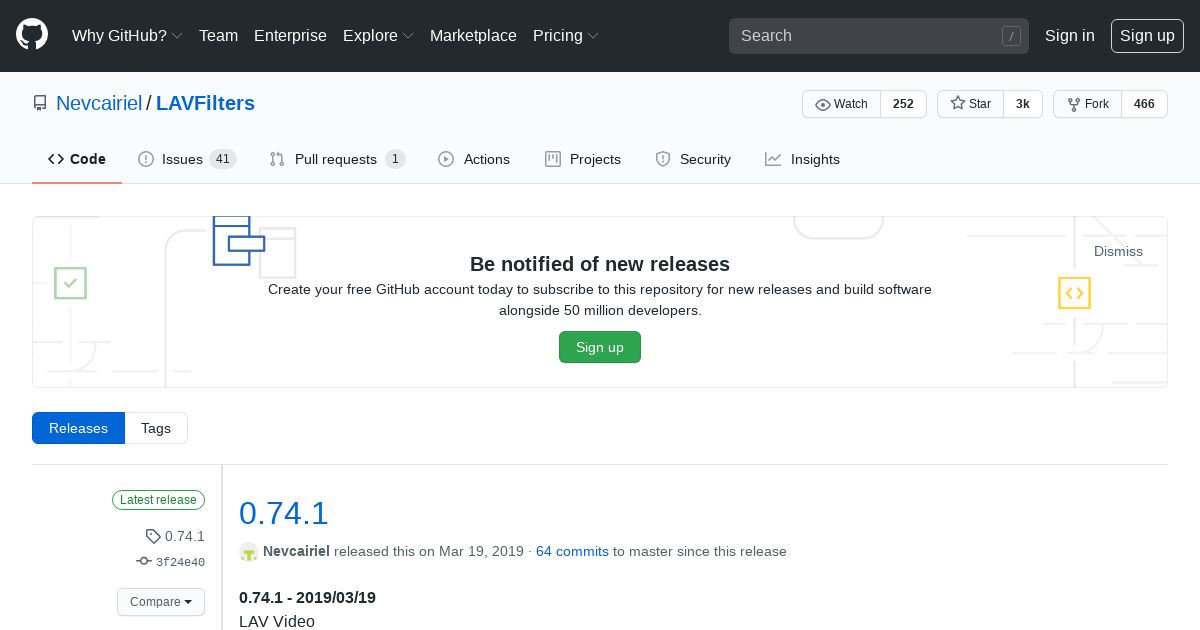1200x630 pixels.
Task: Switch to the Security tab
Action: (693, 159)
